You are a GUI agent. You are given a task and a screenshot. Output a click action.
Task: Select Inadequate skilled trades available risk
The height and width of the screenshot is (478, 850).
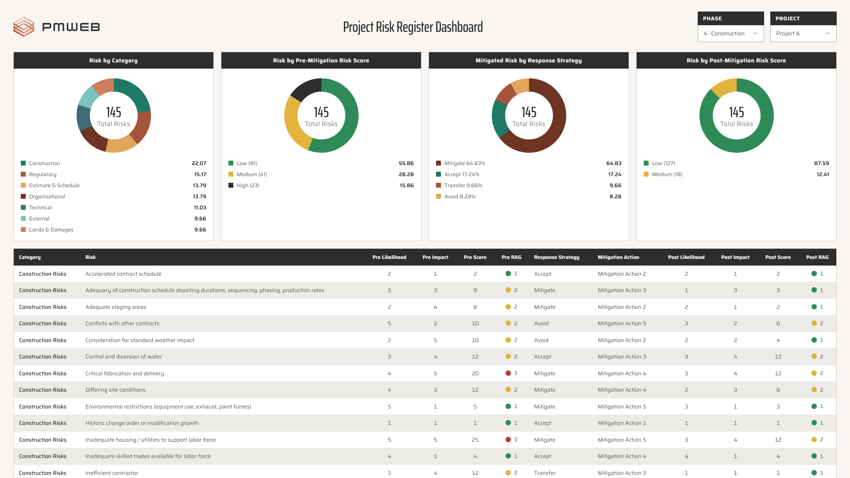pyautogui.click(x=148, y=456)
